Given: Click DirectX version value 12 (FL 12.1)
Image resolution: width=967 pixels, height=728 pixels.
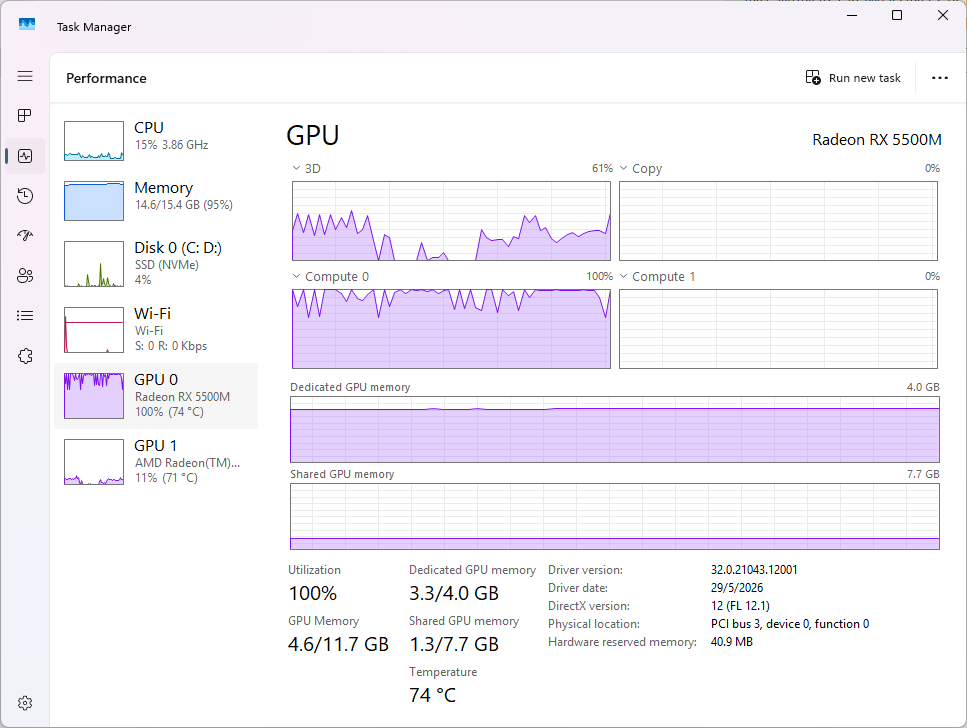Looking at the screenshot, I should 740,606.
